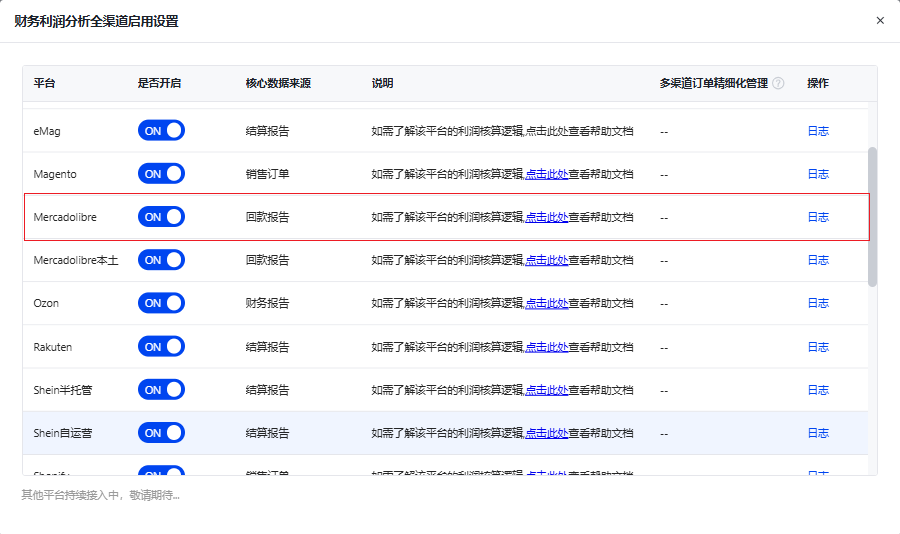This screenshot has height=534, width=900.
Task: Toggle the Shein自运营 switch
Action: click(x=161, y=432)
